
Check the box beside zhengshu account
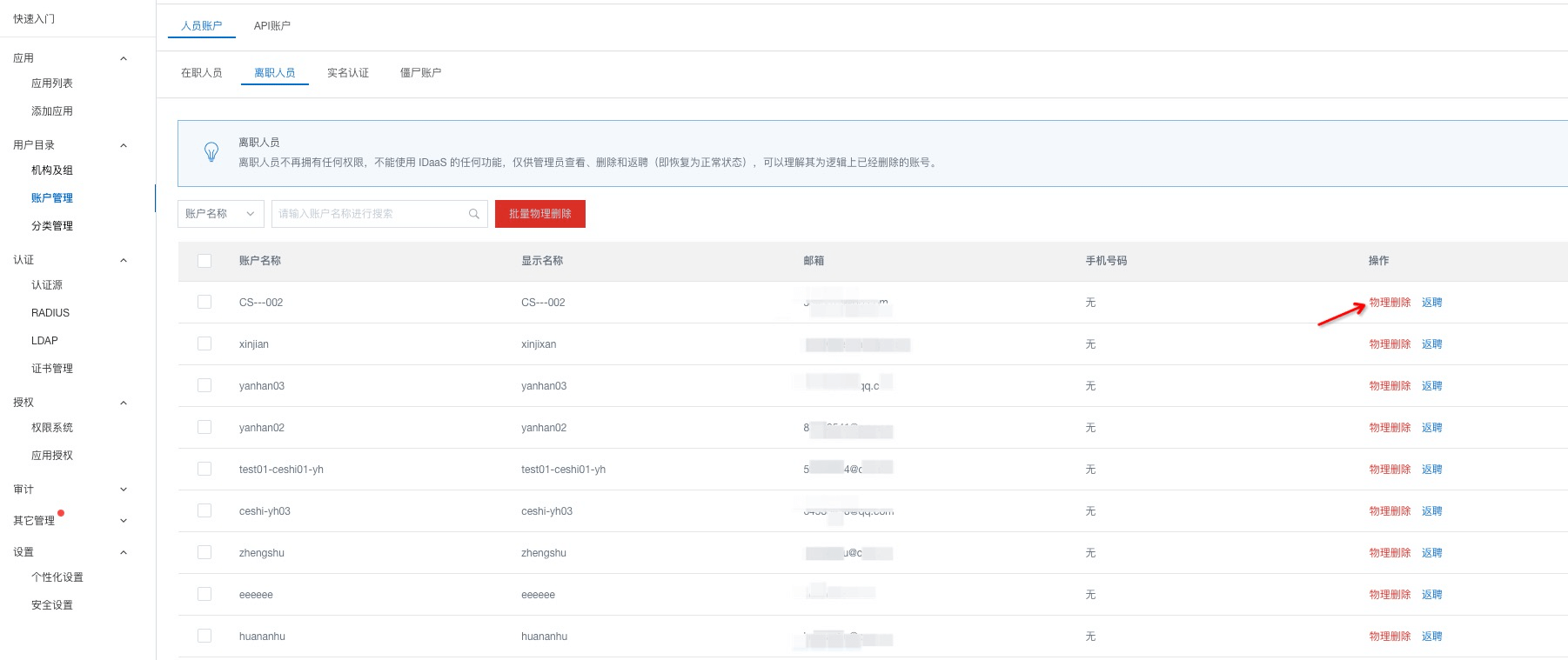click(x=204, y=552)
